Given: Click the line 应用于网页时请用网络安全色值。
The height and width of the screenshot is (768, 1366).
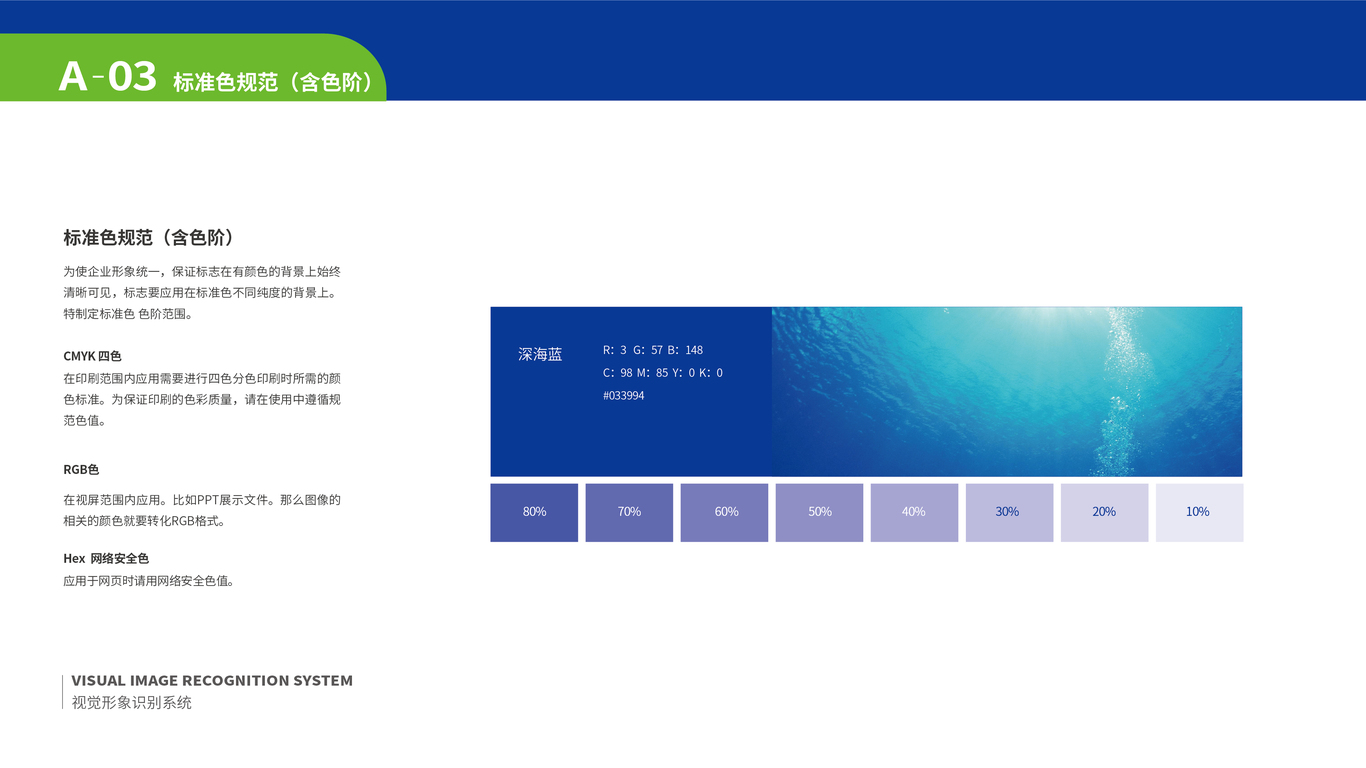Looking at the screenshot, I should pyautogui.click(x=149, y=581).
